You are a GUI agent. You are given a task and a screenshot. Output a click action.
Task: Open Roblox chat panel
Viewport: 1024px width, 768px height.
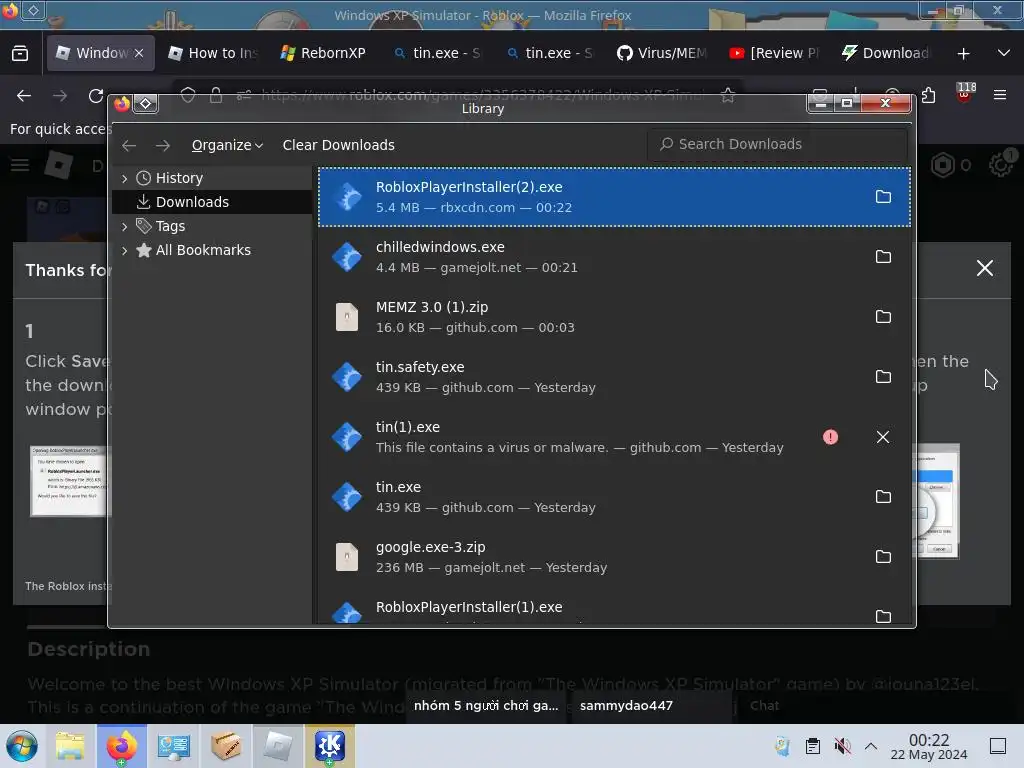(764, 705)
